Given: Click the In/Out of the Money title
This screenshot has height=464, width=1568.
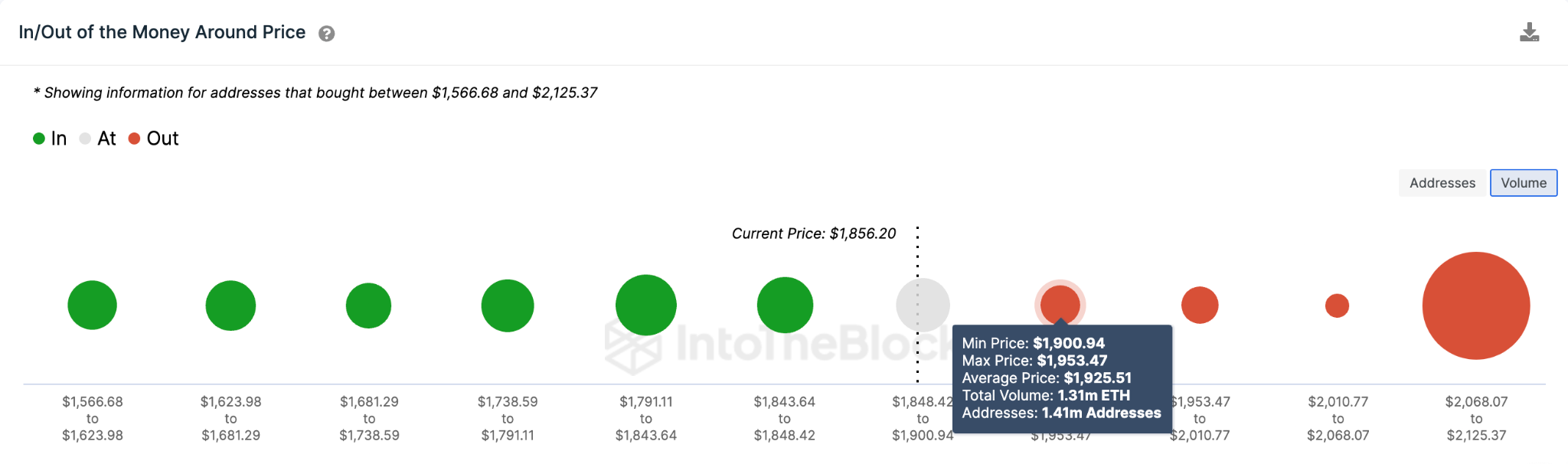Looking at the screenshot, I should (162, 32).
